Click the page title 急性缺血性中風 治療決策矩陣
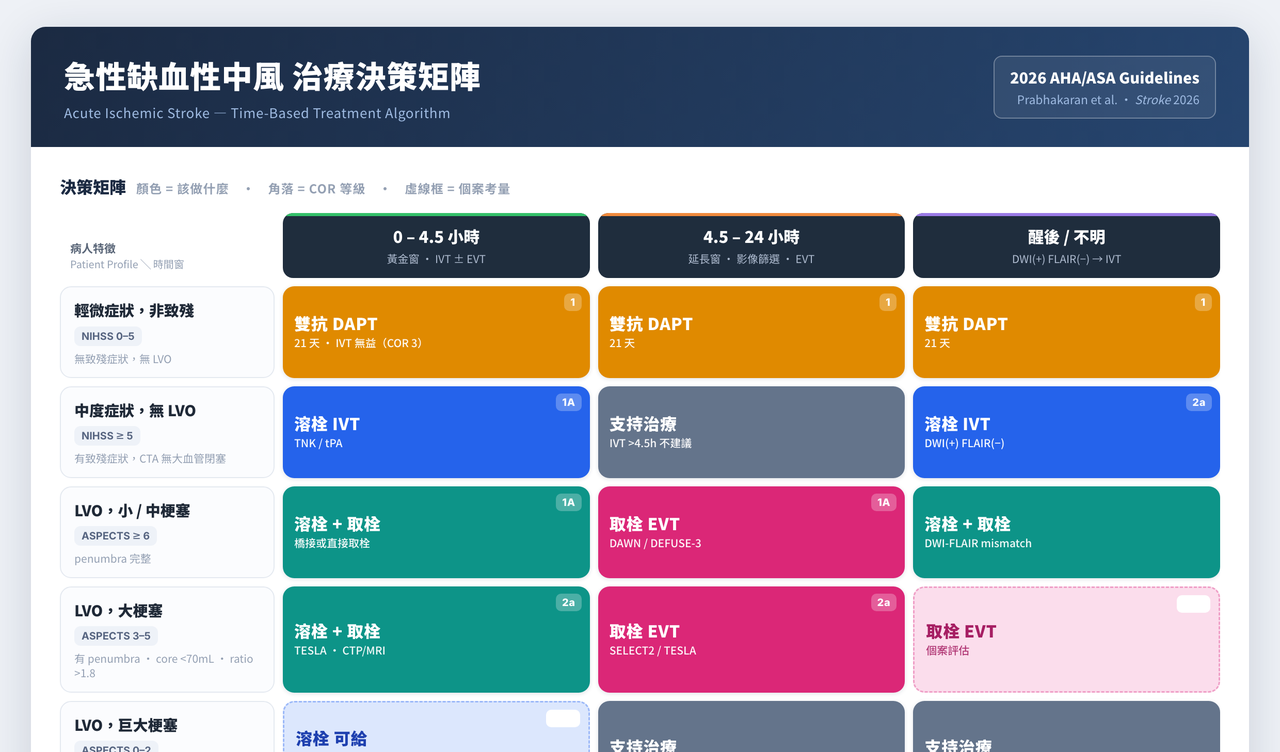 272,77
